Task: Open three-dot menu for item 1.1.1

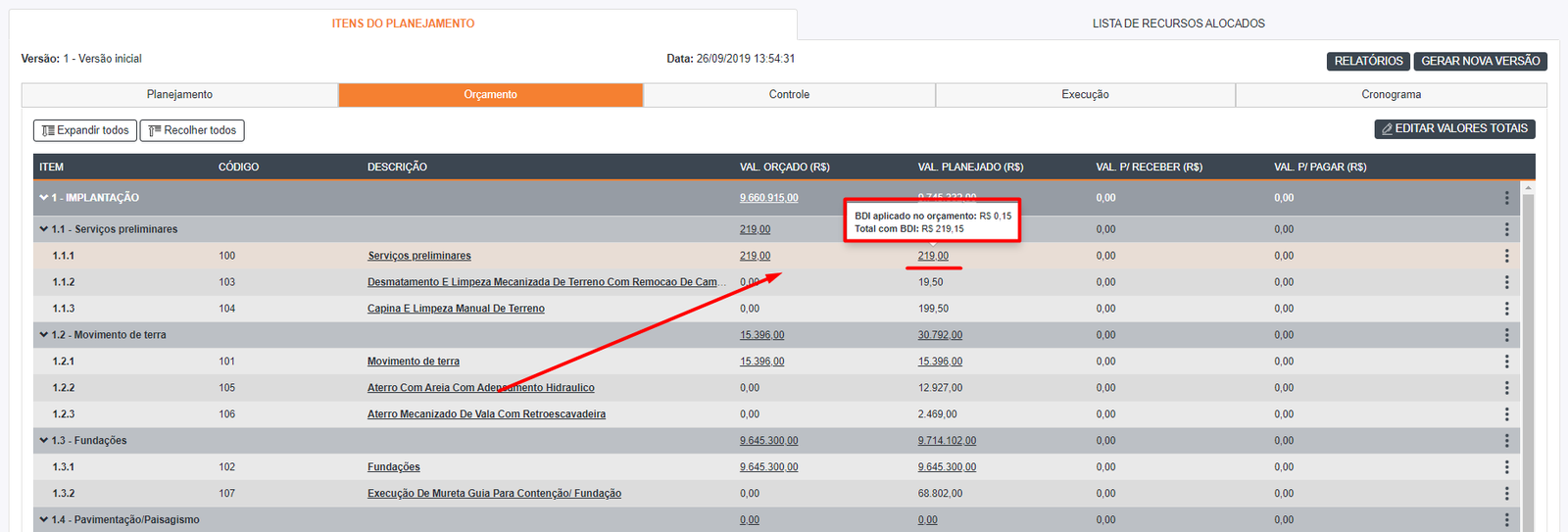Action: click(1506, 256)
